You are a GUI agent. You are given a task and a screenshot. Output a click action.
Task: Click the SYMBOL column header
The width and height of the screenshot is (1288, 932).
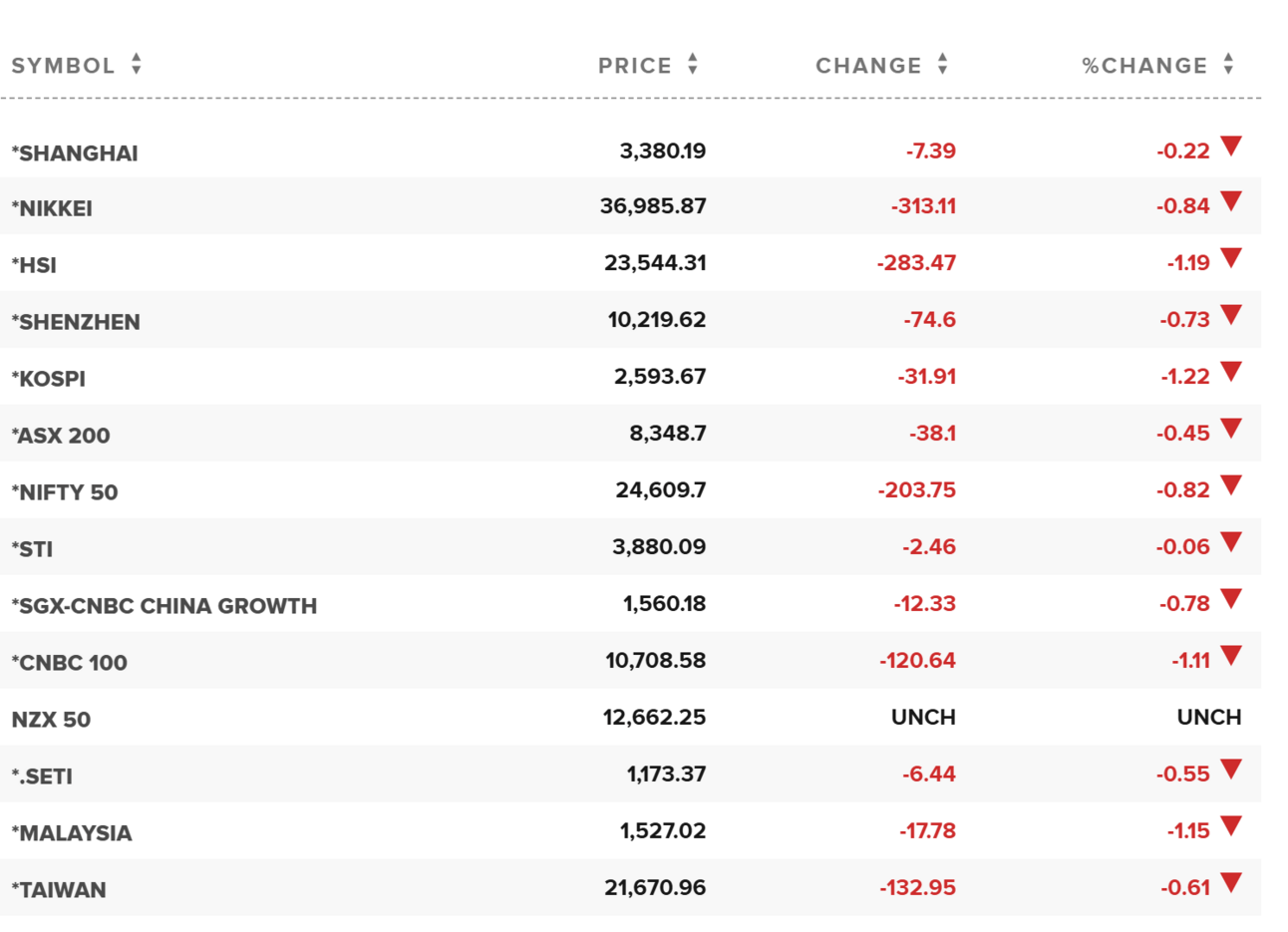coord(63,66)
